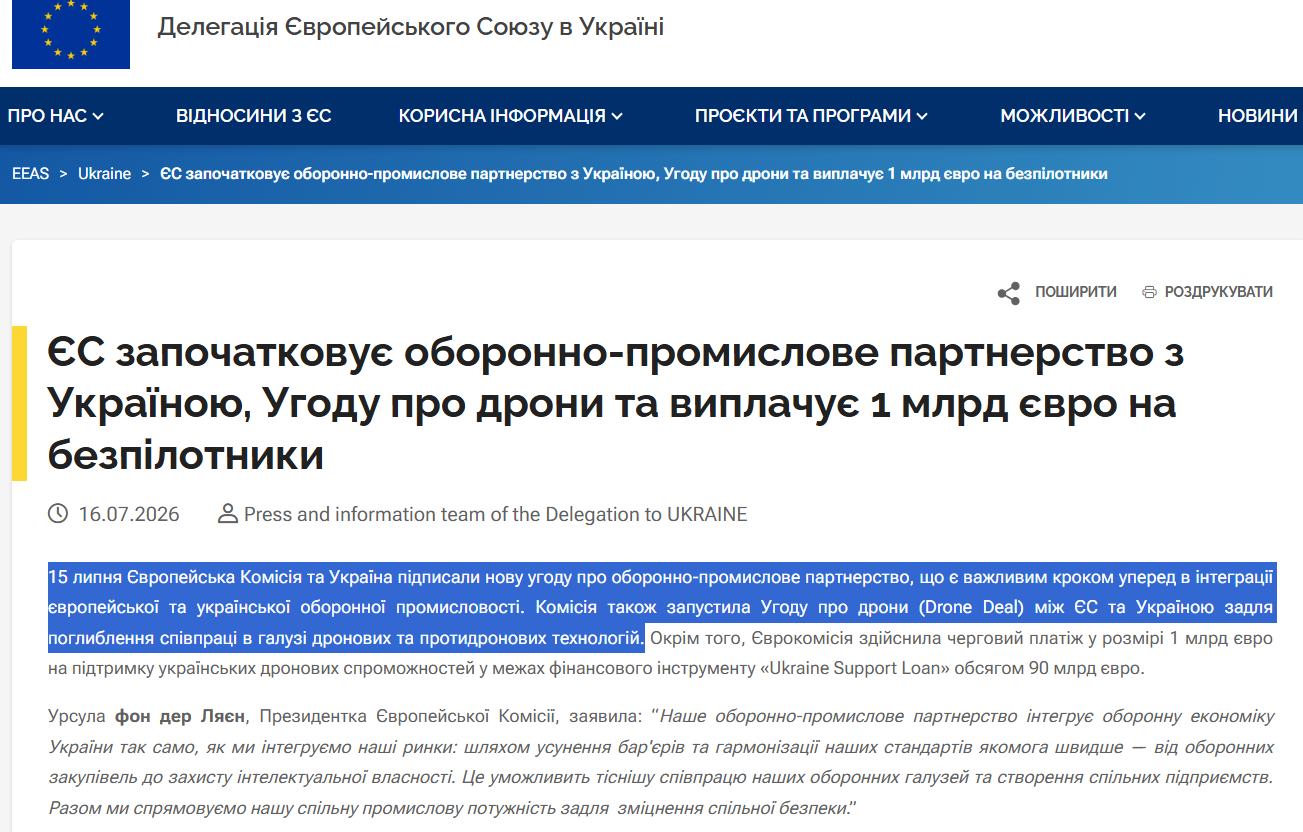This screenshot has height=832, width=1303.
Task: Open the МОЖЛИВОСТІ menu
Action: pyautogui.click(x=1073, y=116)
